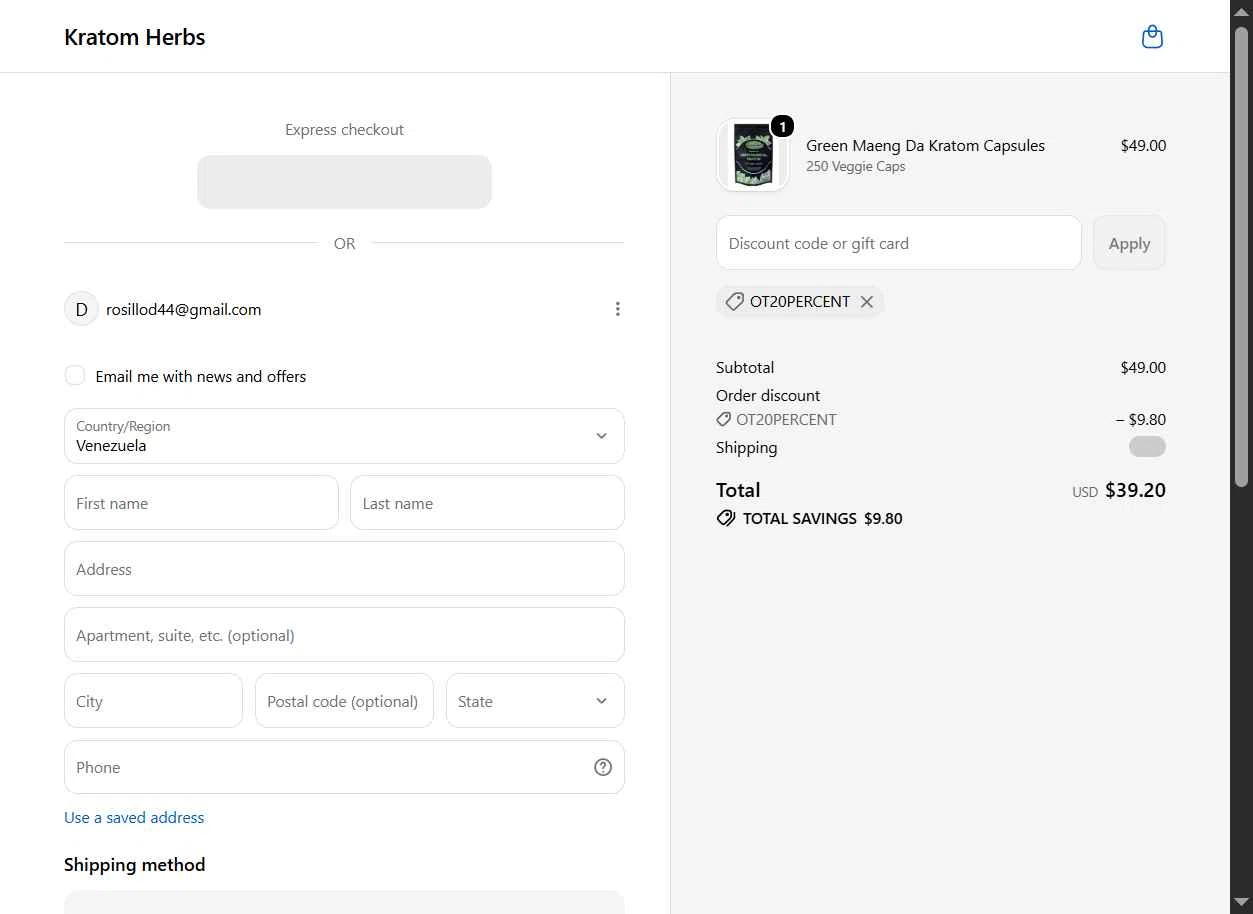
Task: Click the rosillod44@gmail.com email text
Action: click(183, 309)
